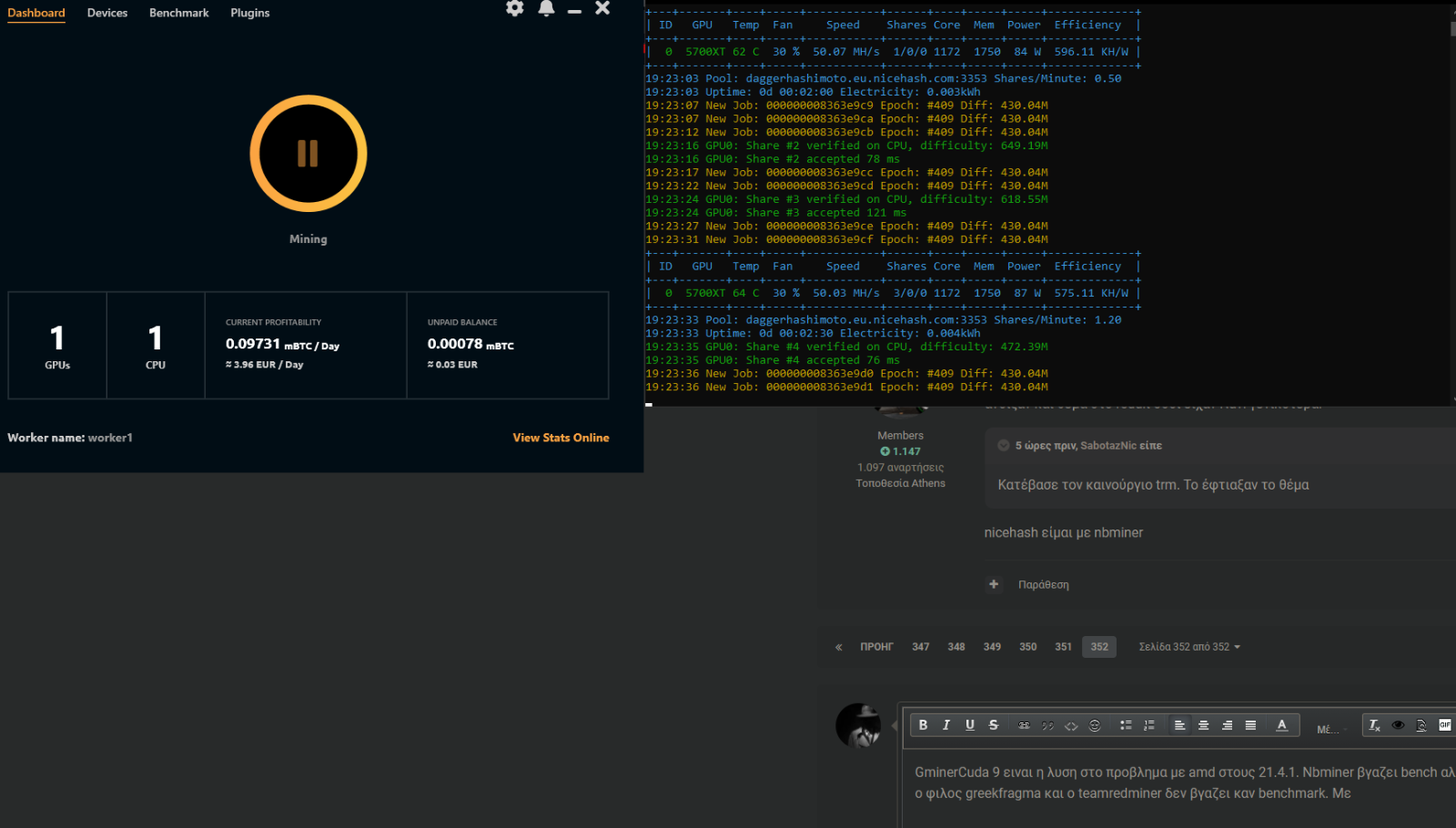Image resolution: width=1456 pixels, height=828 pixels.
Task: Click '1.097 αναρτήσεις' post count
Action: coord(900,468)
